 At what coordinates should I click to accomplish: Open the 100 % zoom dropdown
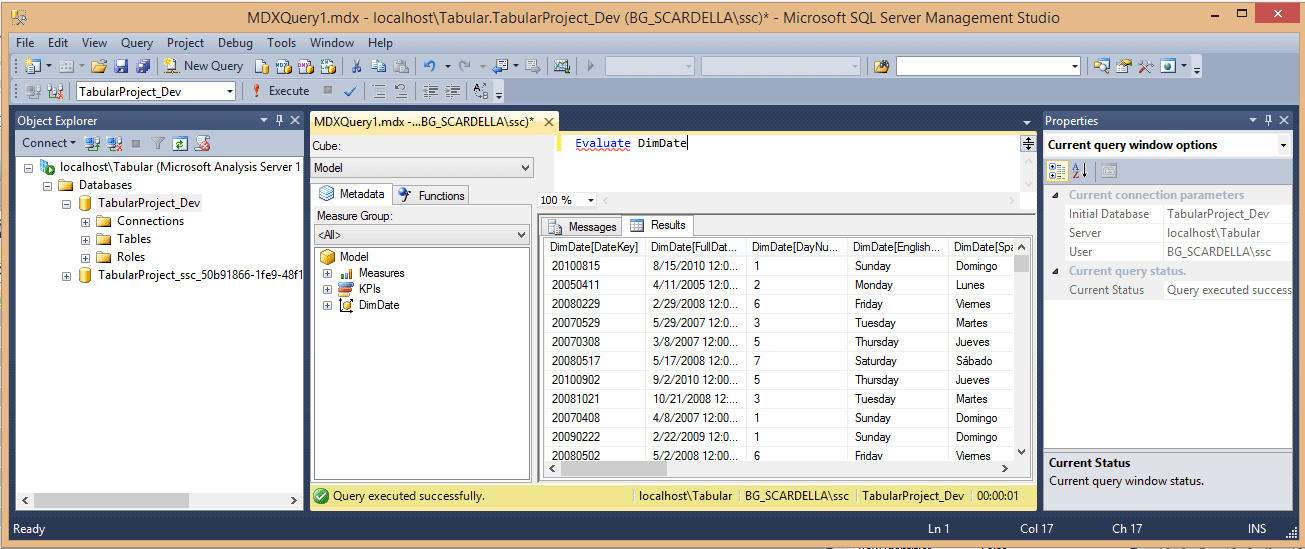tap(591, 200)
